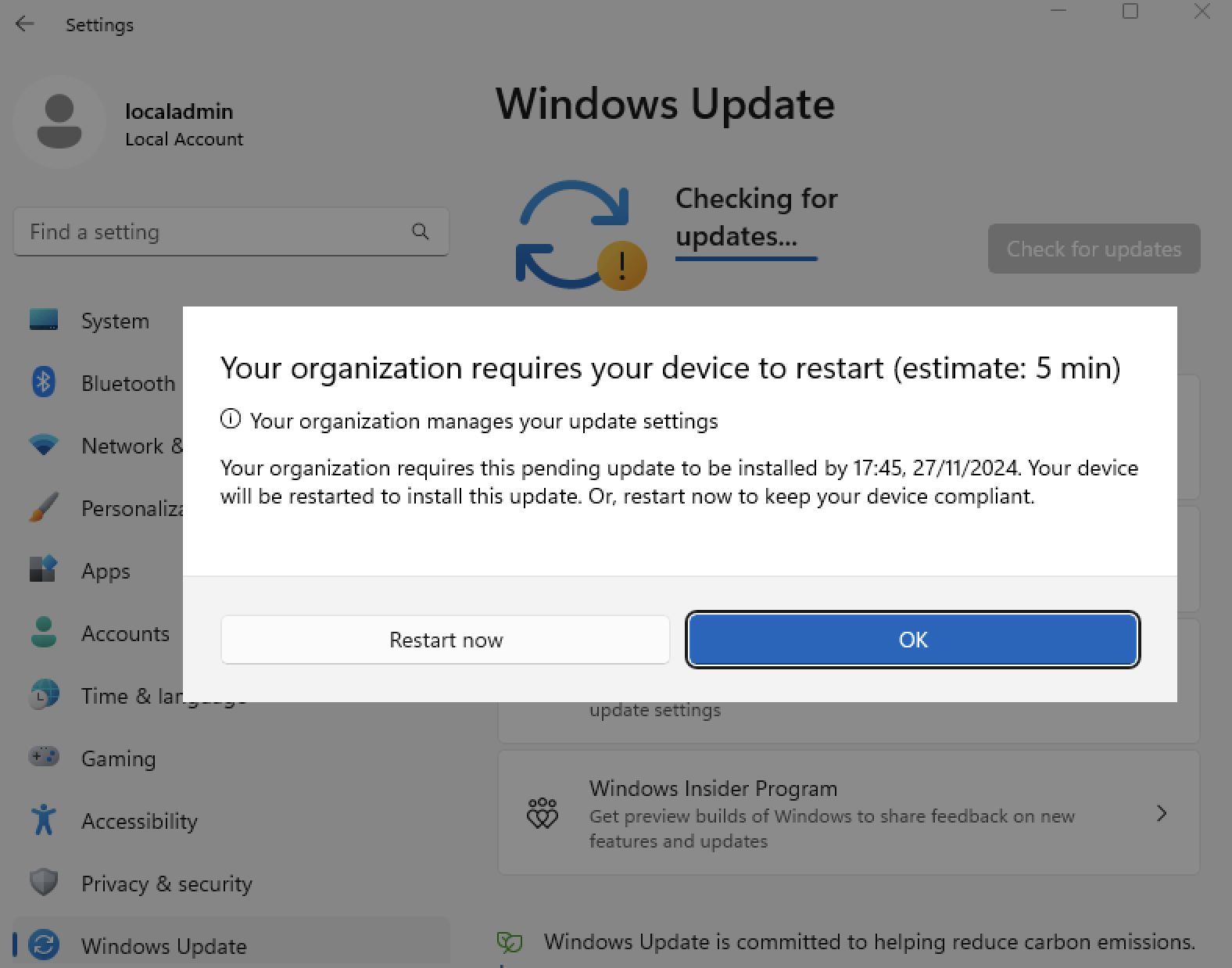Select System in the sidebar
Image resolution: width=1232 pixels, height=968 pixels.
[115, 321]
